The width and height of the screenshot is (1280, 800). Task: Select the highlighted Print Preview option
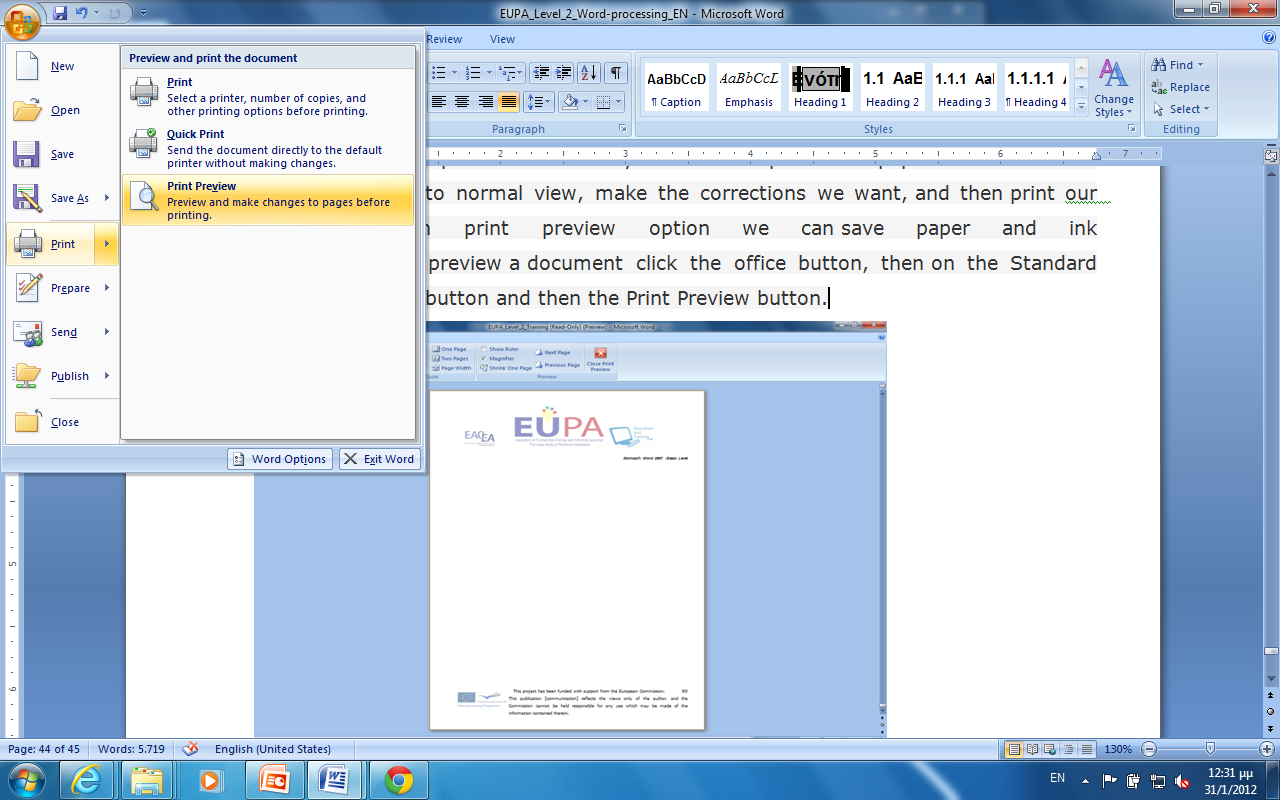click(268, 200)
